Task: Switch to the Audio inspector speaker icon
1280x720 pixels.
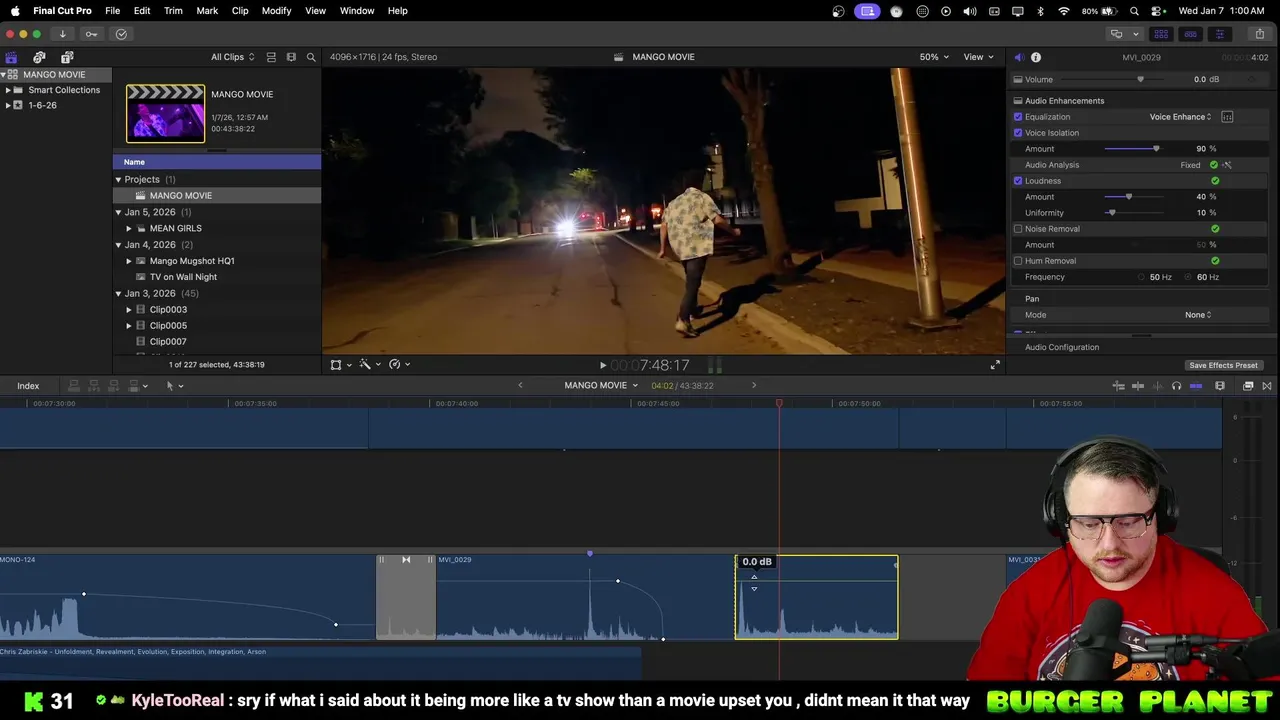Action: pyautogui.click(x=1018, y=57)
